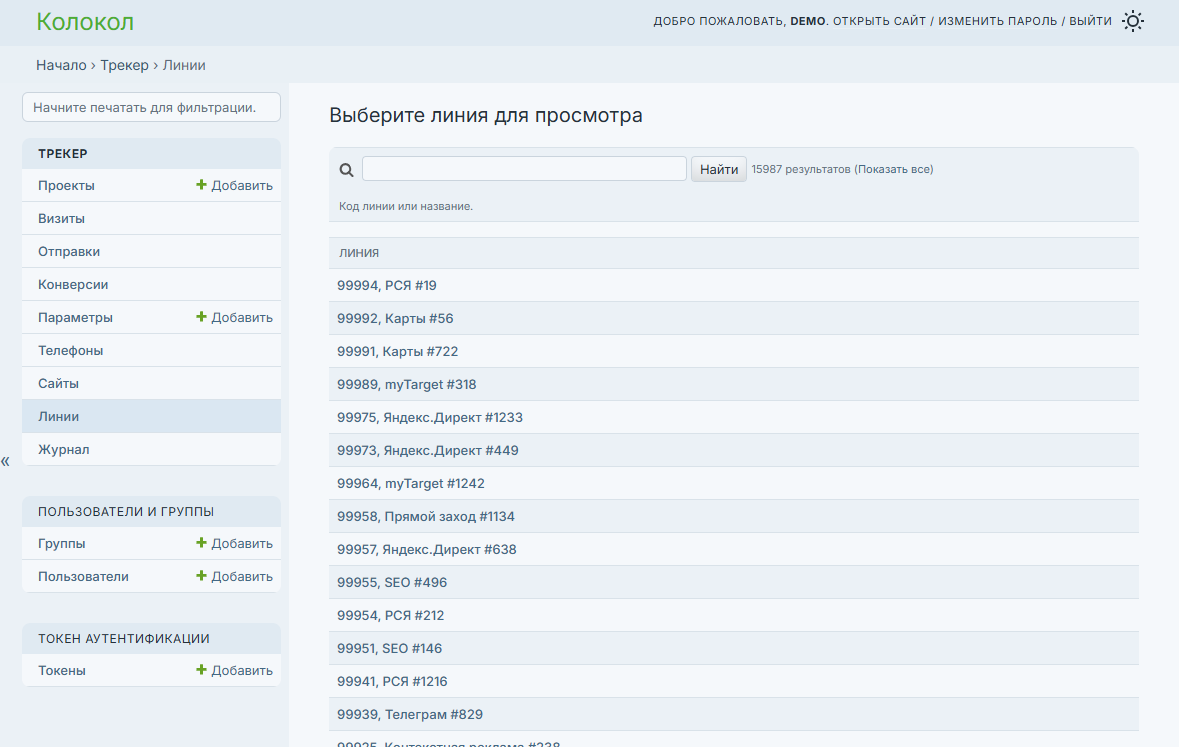Go to Начало in the breadcrumbs
Screen dimensions: 1179x747
point(61,65)
